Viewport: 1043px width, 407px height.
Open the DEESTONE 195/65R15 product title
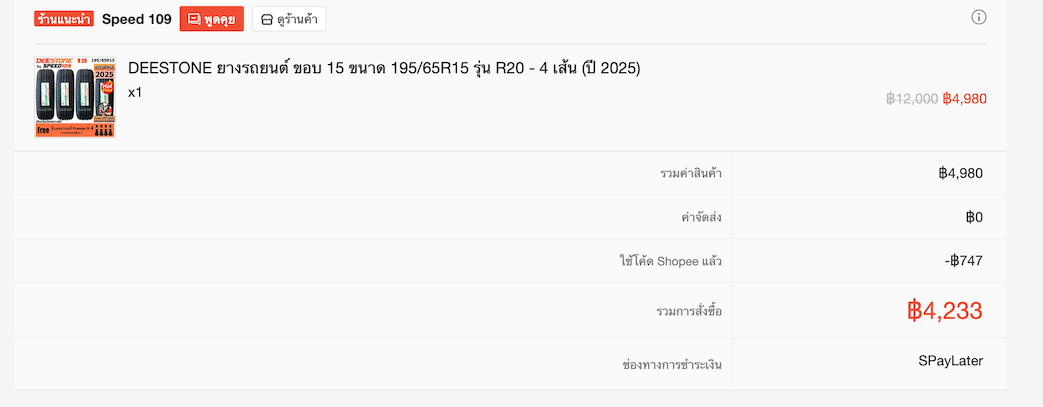pyautogui.click(x=384, y=68)
